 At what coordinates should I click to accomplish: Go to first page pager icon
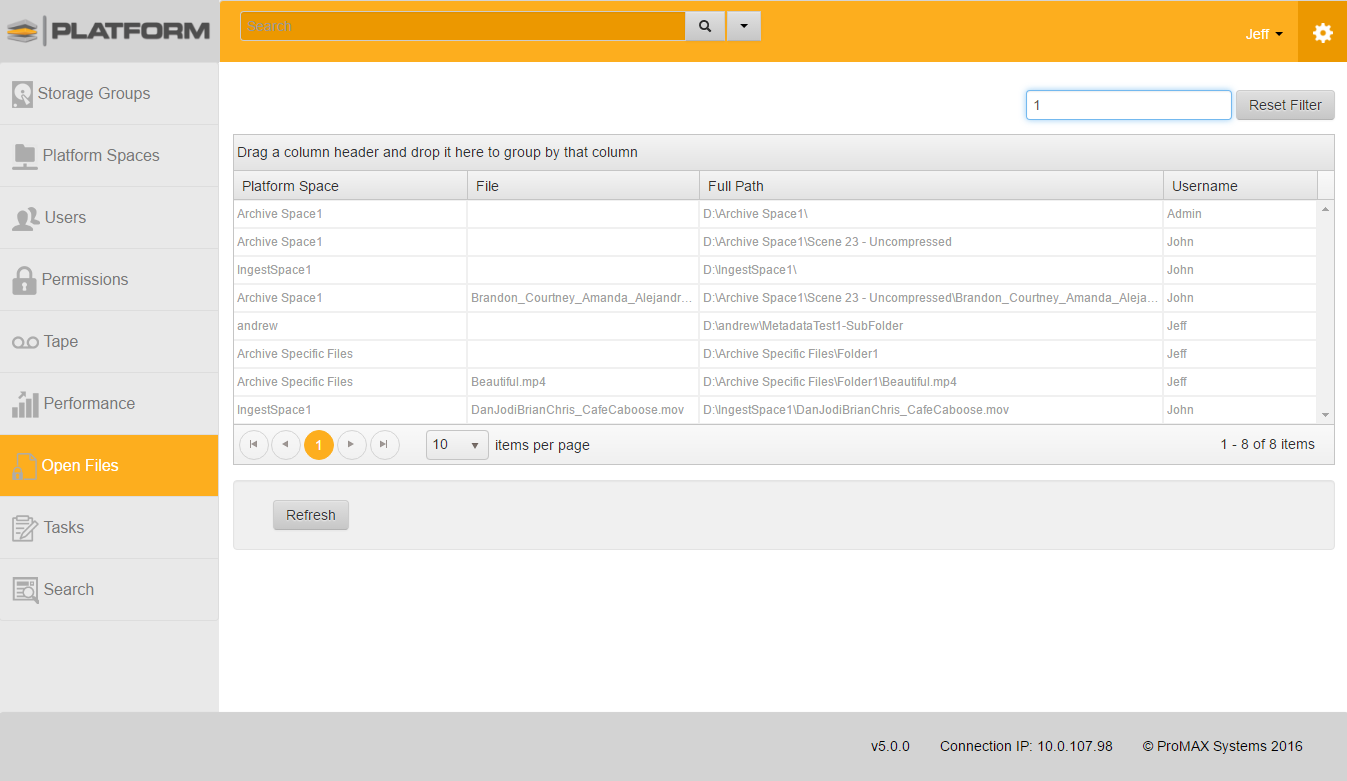[254, 445]
